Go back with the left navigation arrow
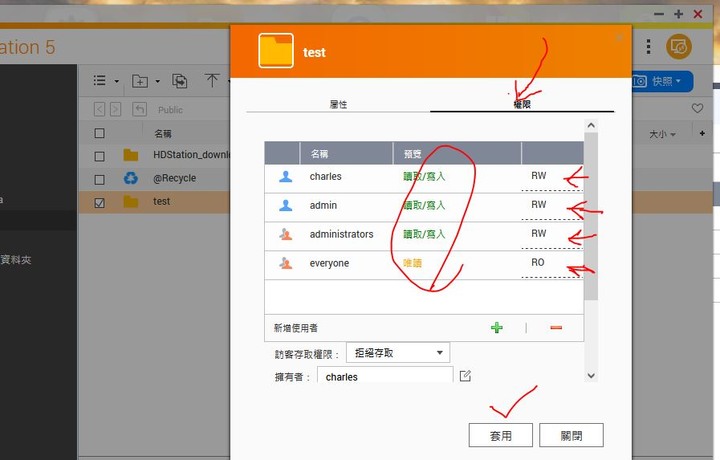Screen dimensions: 720x460 (99, 109)
